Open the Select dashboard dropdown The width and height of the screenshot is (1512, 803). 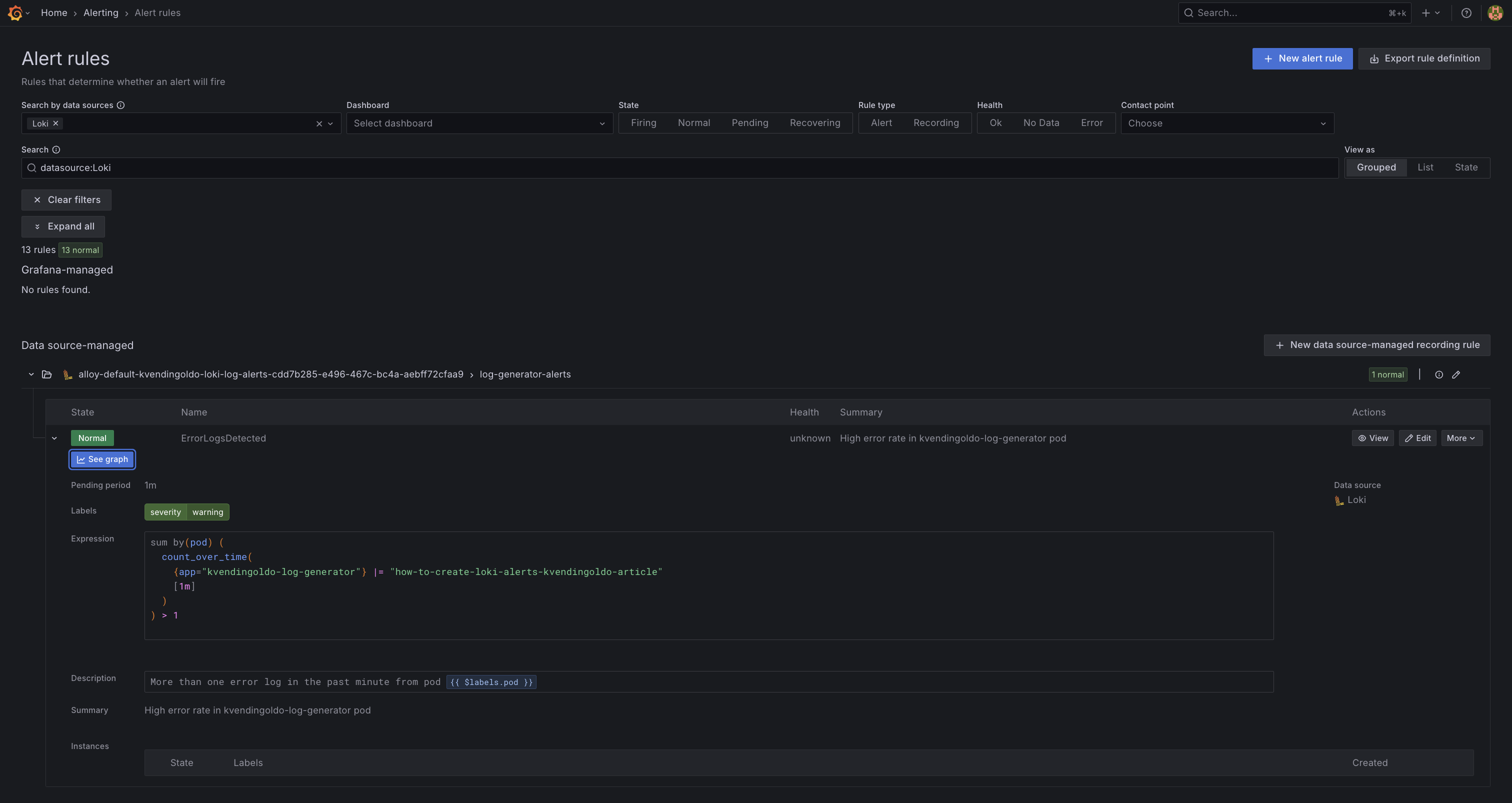tap(479, 123)
